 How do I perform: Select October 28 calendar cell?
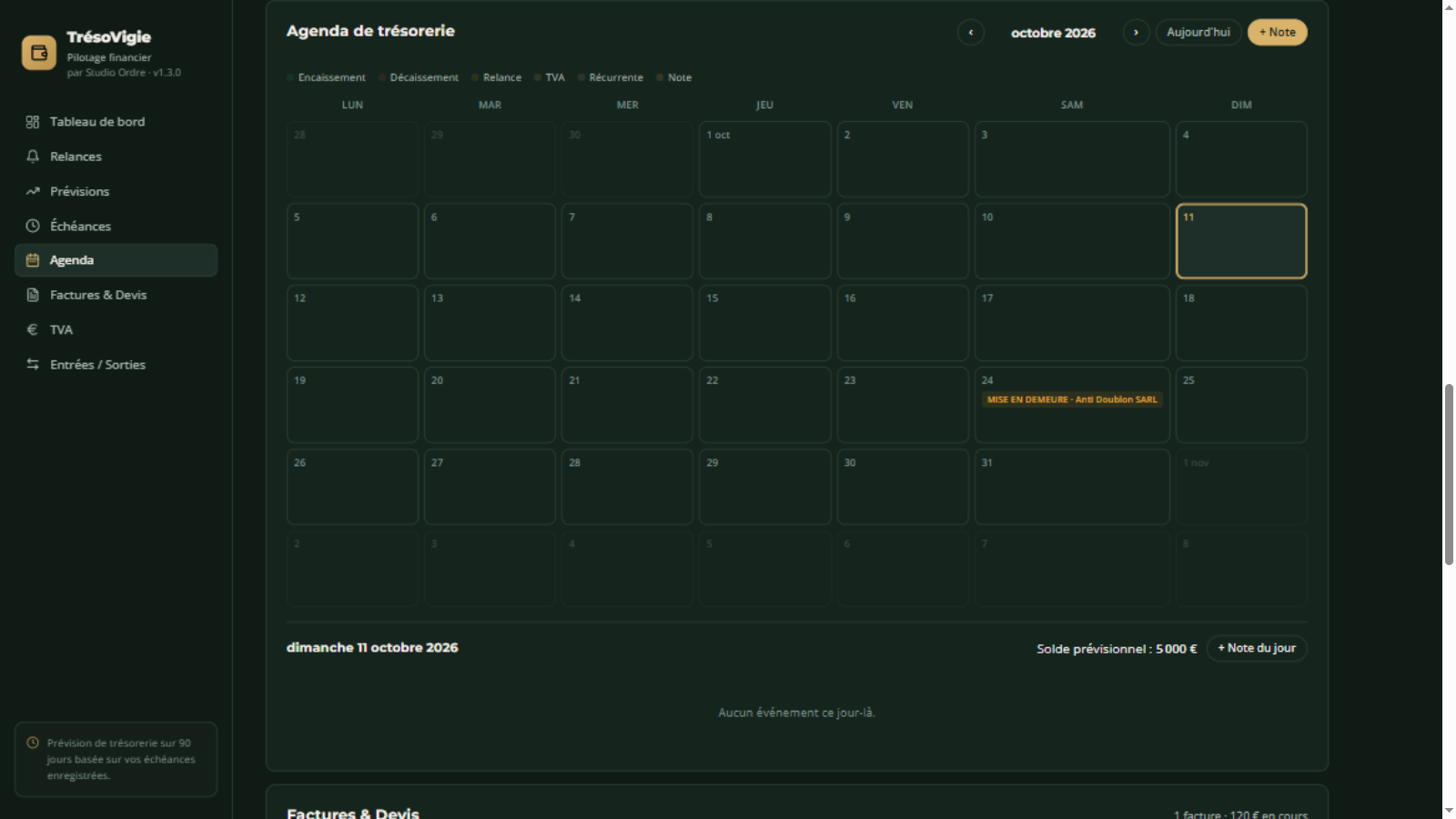(x=627, y=487)
